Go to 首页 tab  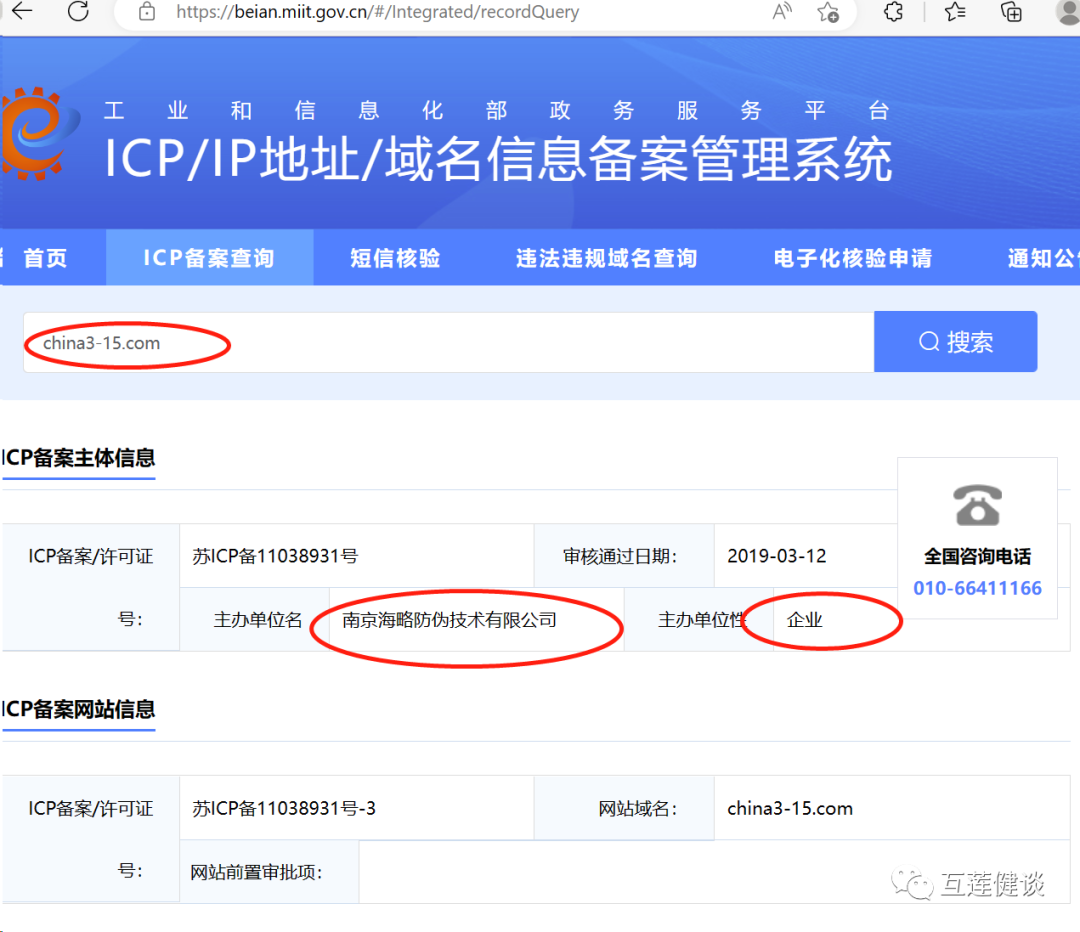pos(45,258)
